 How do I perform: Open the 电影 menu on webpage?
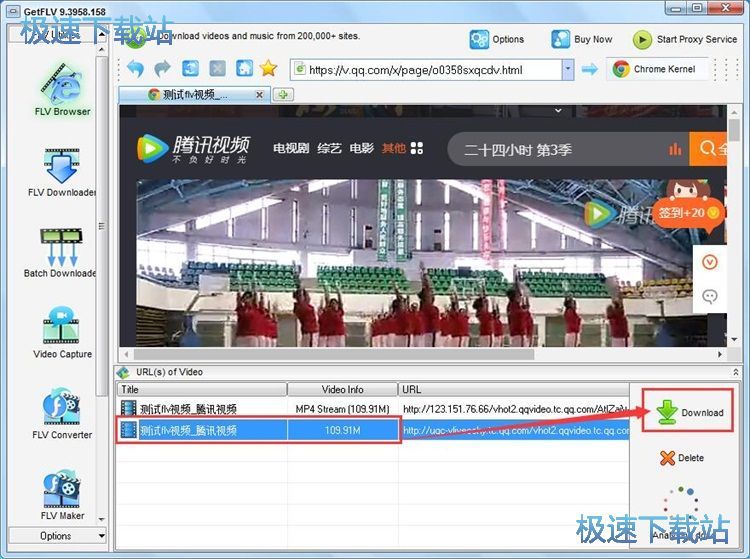[x=362, y=148]
